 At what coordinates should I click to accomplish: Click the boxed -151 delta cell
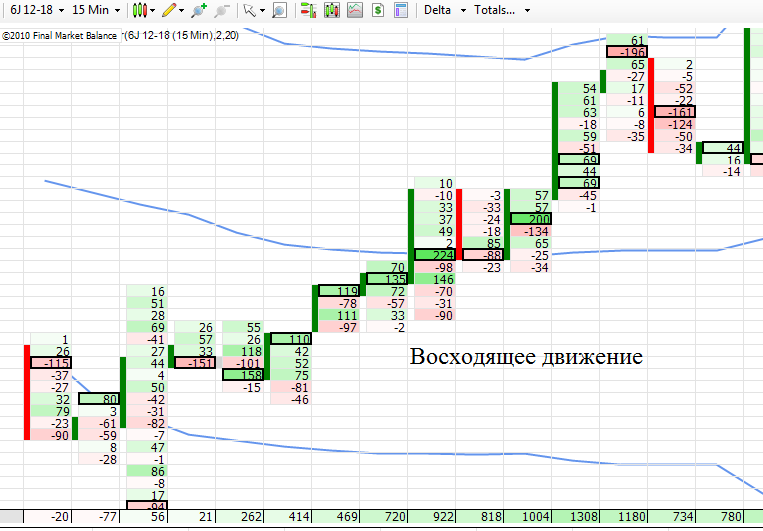click(x=195, y=363)
